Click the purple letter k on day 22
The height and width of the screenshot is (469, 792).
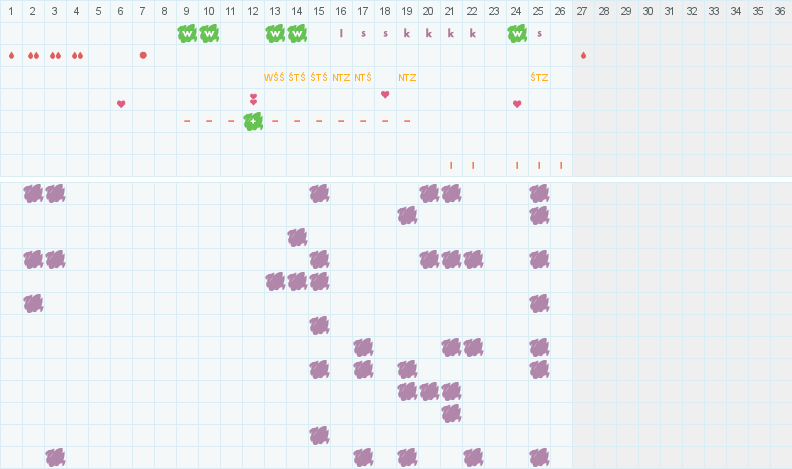tap(473, 33)
